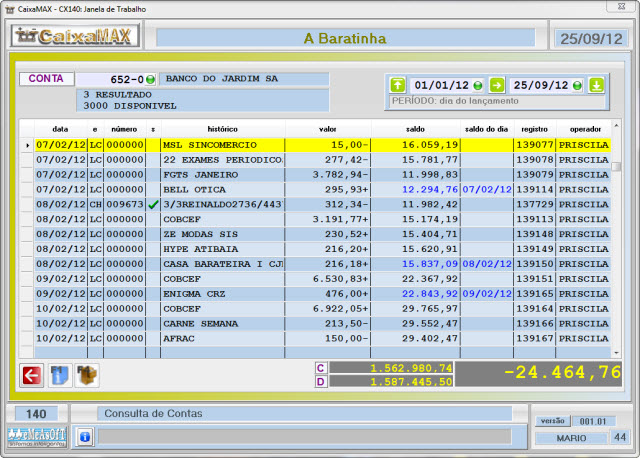Viewport: 640px width, 458px height.
Task: Click the blue book icon beside back arrow
Action: coord(60,375)
